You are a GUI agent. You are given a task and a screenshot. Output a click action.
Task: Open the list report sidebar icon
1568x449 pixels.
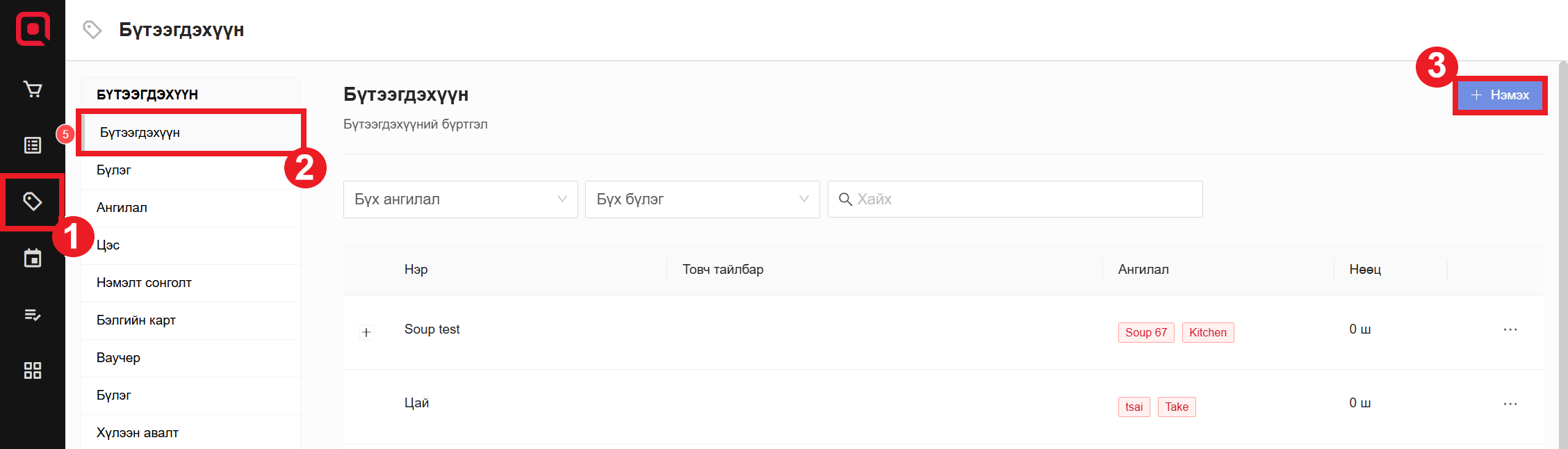point(33,145)
